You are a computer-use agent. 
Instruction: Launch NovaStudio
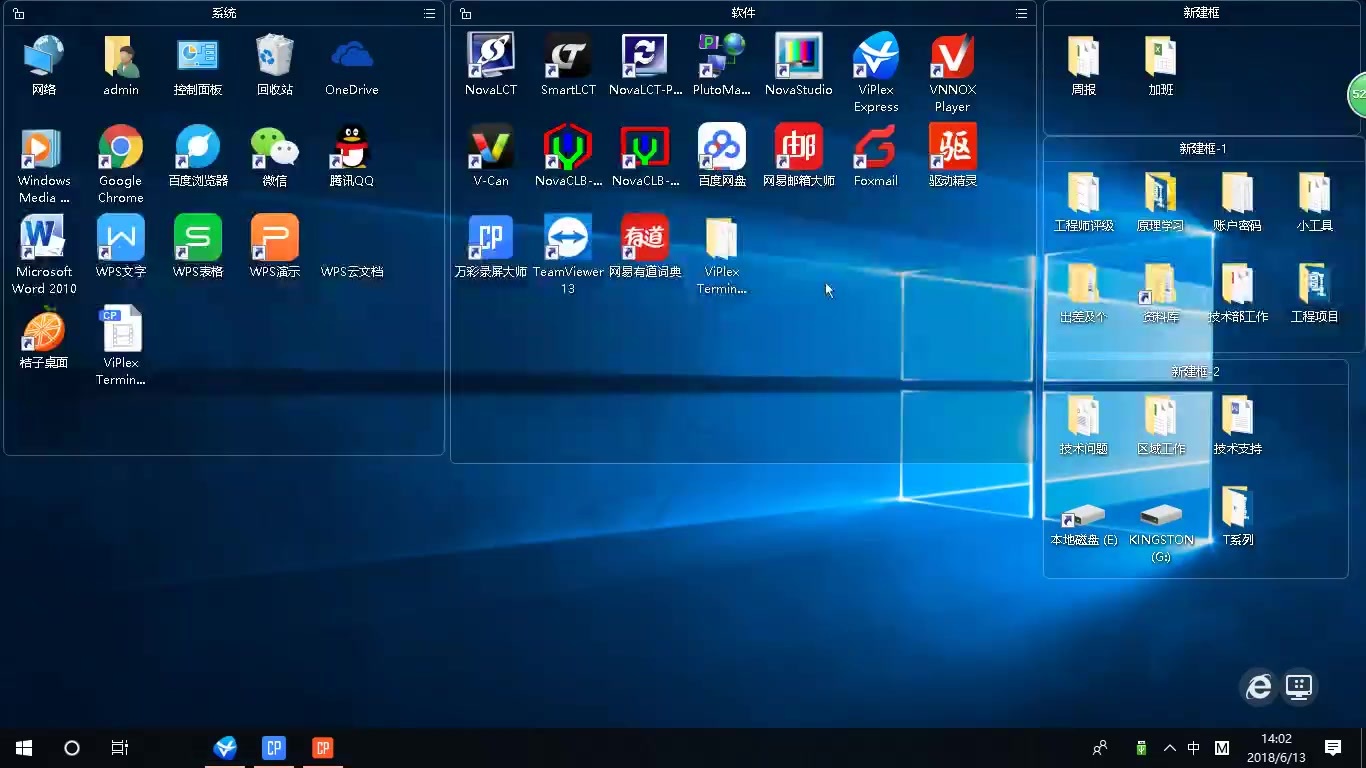tap(799, 56)
